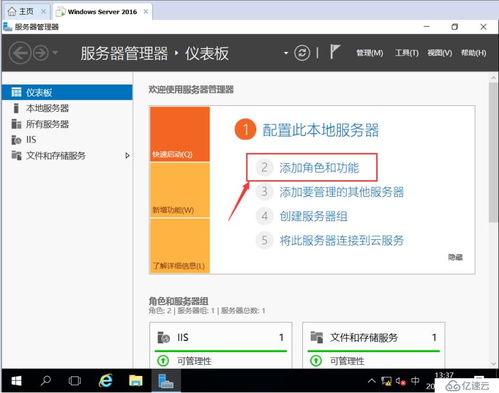The image size is (499, 393).
Task: Open navigation history dropdown beside forward arrow
Action: click(56, 52)
